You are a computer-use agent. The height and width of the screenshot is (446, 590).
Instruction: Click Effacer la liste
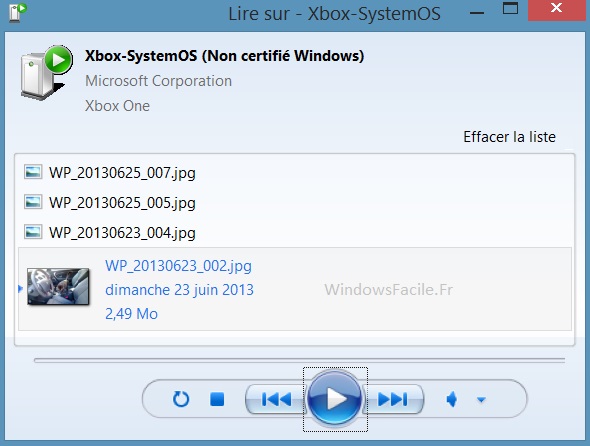509,137
